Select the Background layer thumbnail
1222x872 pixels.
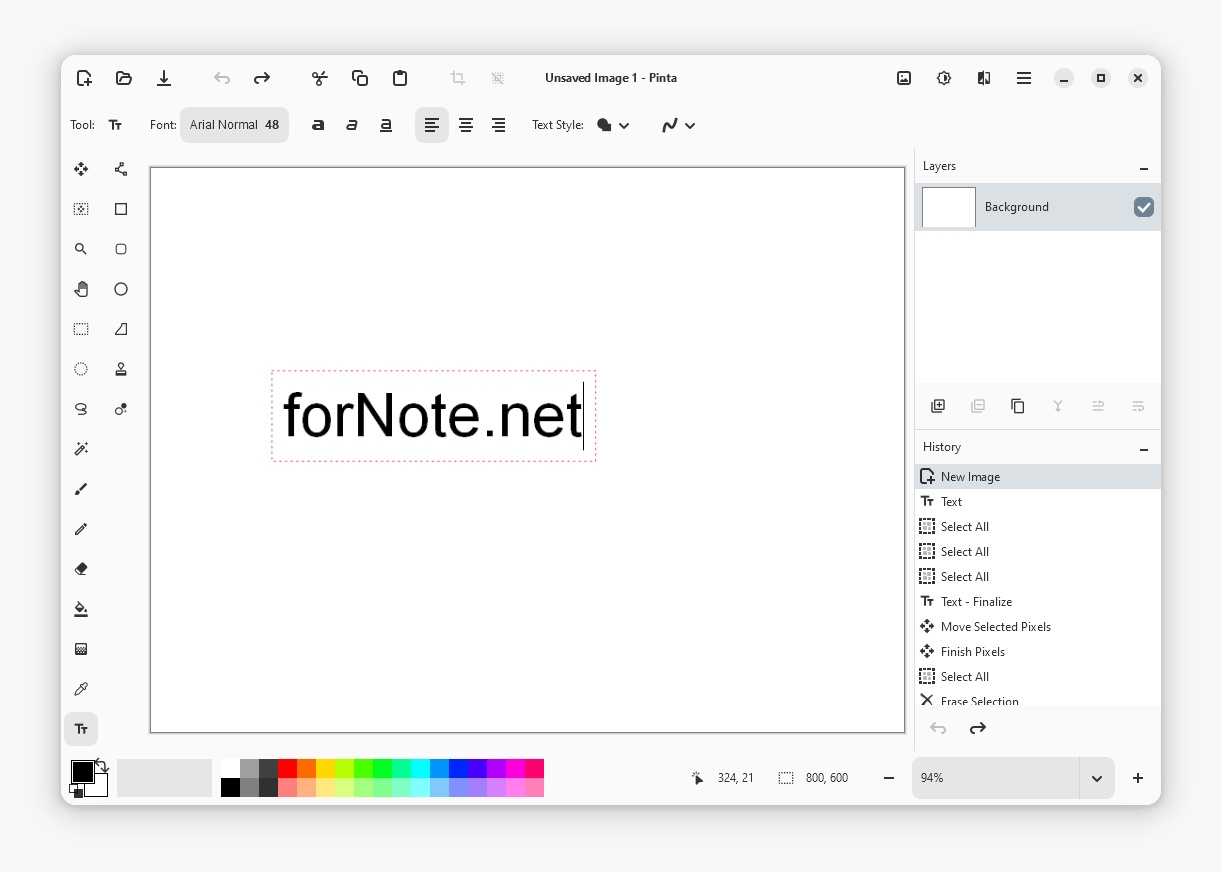[x=948, y=207]
